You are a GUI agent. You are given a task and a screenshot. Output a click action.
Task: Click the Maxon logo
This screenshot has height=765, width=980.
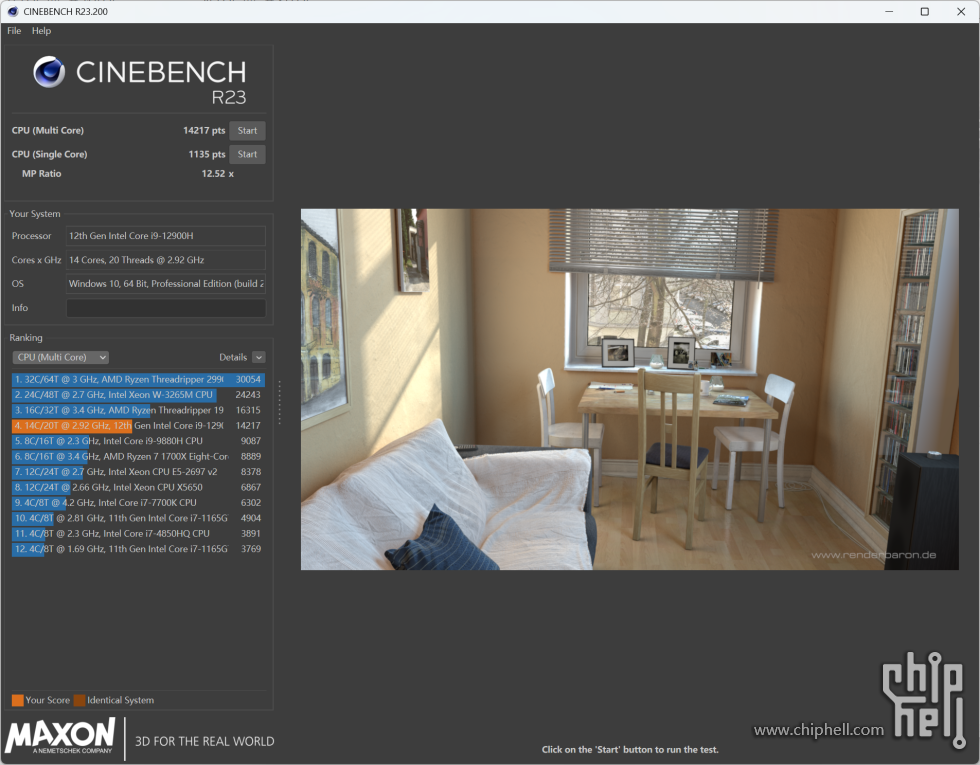pyautogui.click(x=61, y=736)
